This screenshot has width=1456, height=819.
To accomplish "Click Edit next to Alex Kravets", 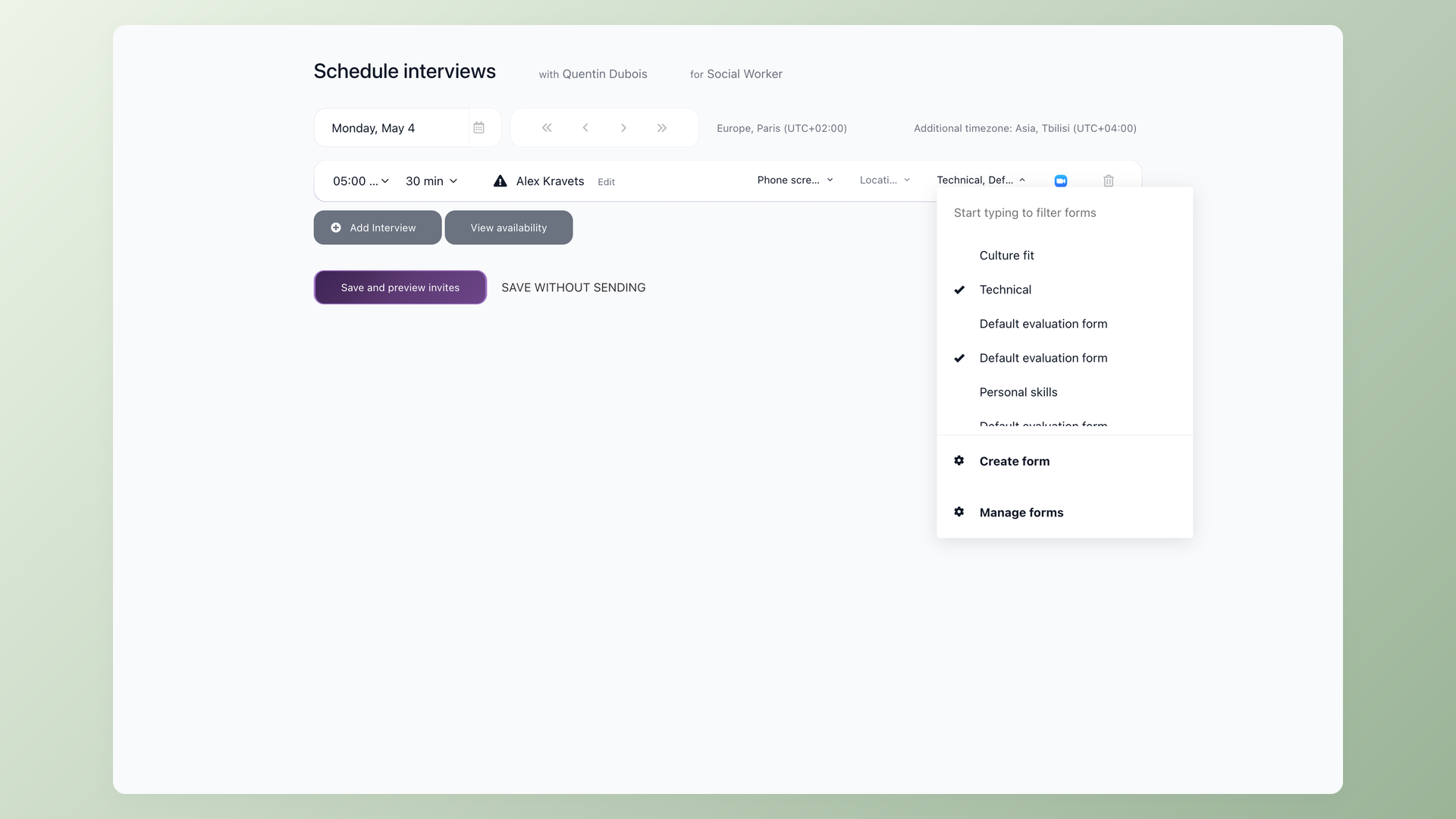I will click(606, 182).
